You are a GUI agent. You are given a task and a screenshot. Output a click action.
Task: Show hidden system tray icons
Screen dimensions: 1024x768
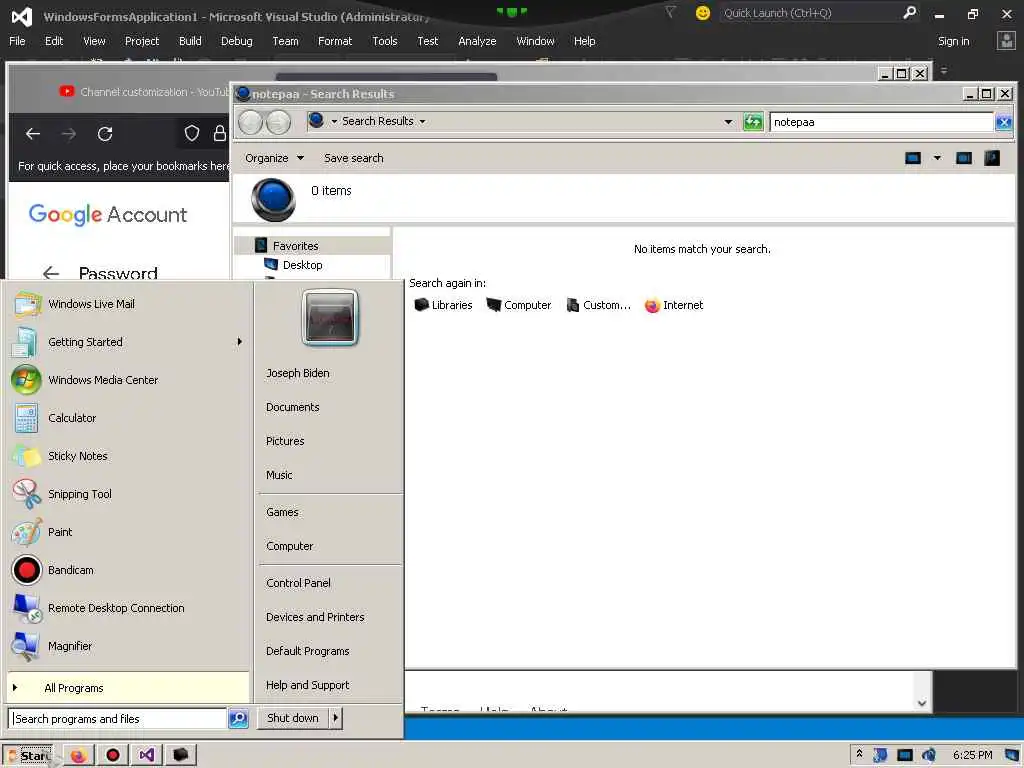pyautogui.click(x=859, y=754)
